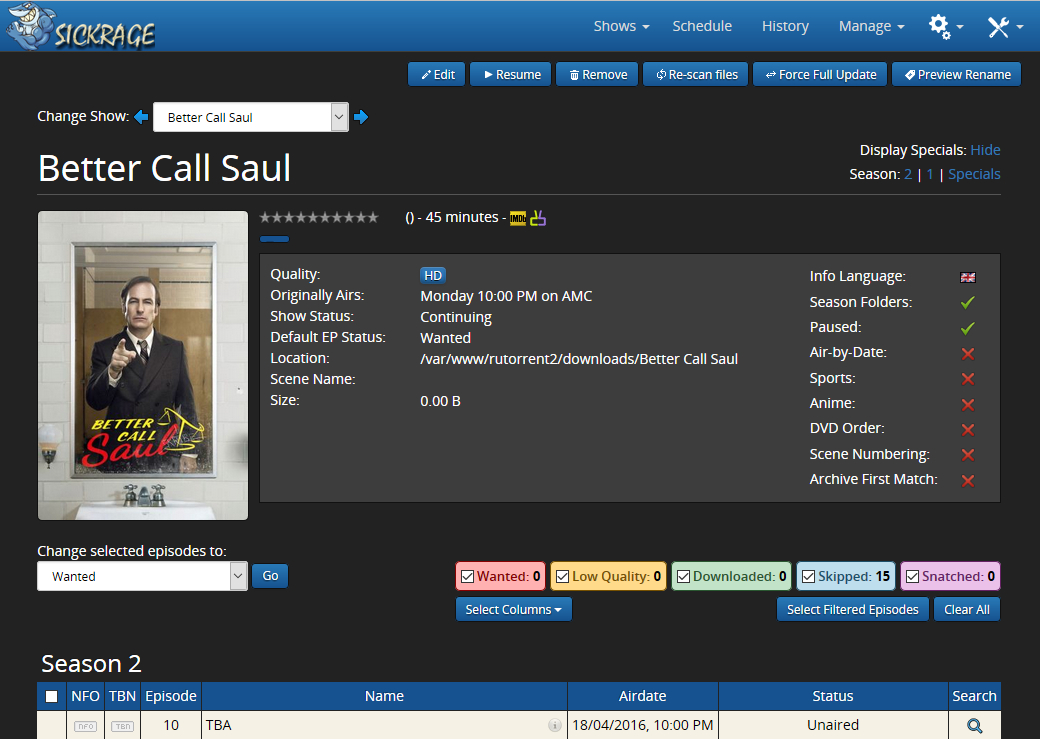
Task: Click the star rating bar
Action: pos(319,218)
